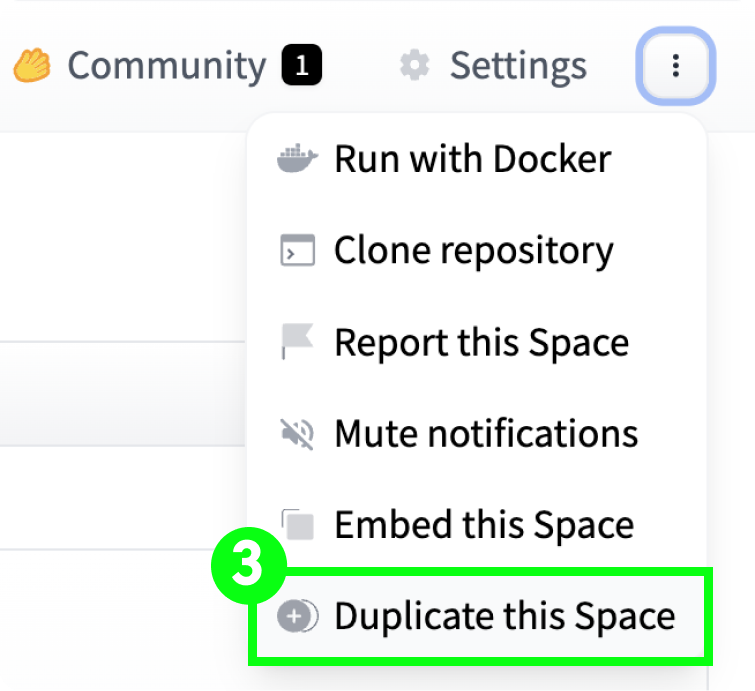Viewport: 755px width, 691px height.
Task: Click the Community hands emoji icon
Action: coord(32,66)
